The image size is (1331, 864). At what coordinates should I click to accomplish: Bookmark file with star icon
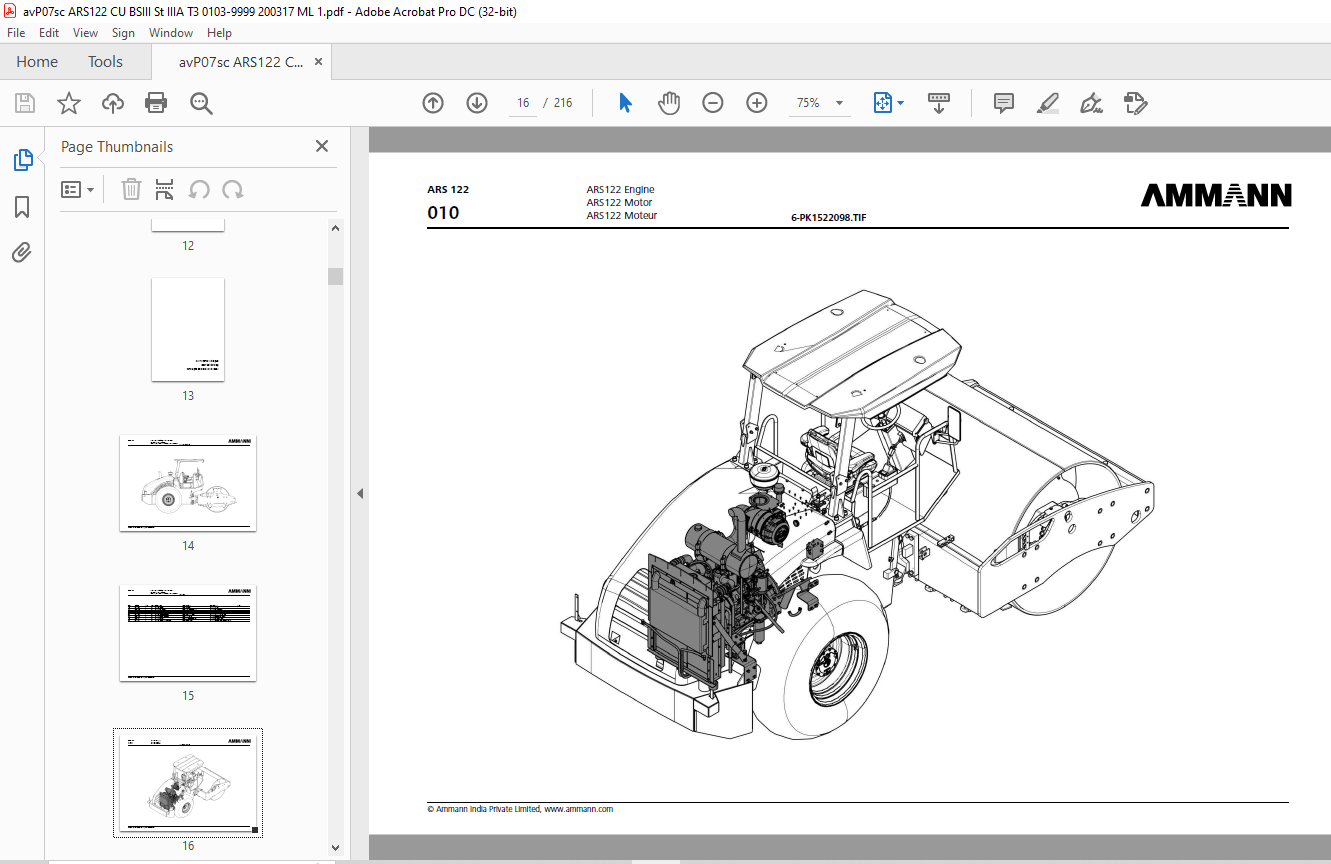pos(69,103)
